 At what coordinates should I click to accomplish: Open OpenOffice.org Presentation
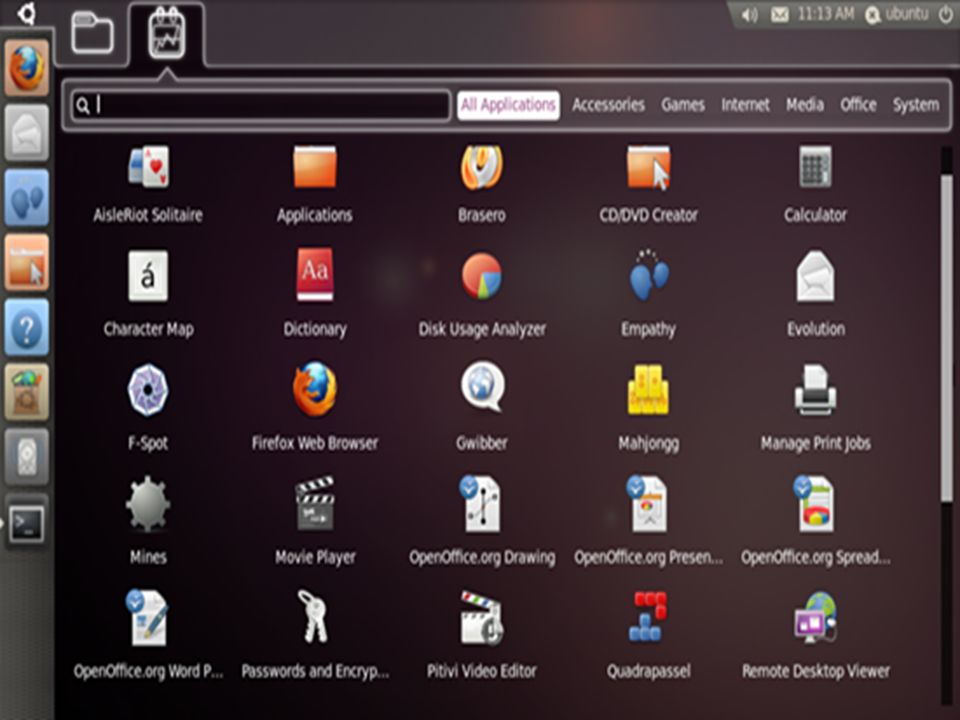click(x=648, y=504)
